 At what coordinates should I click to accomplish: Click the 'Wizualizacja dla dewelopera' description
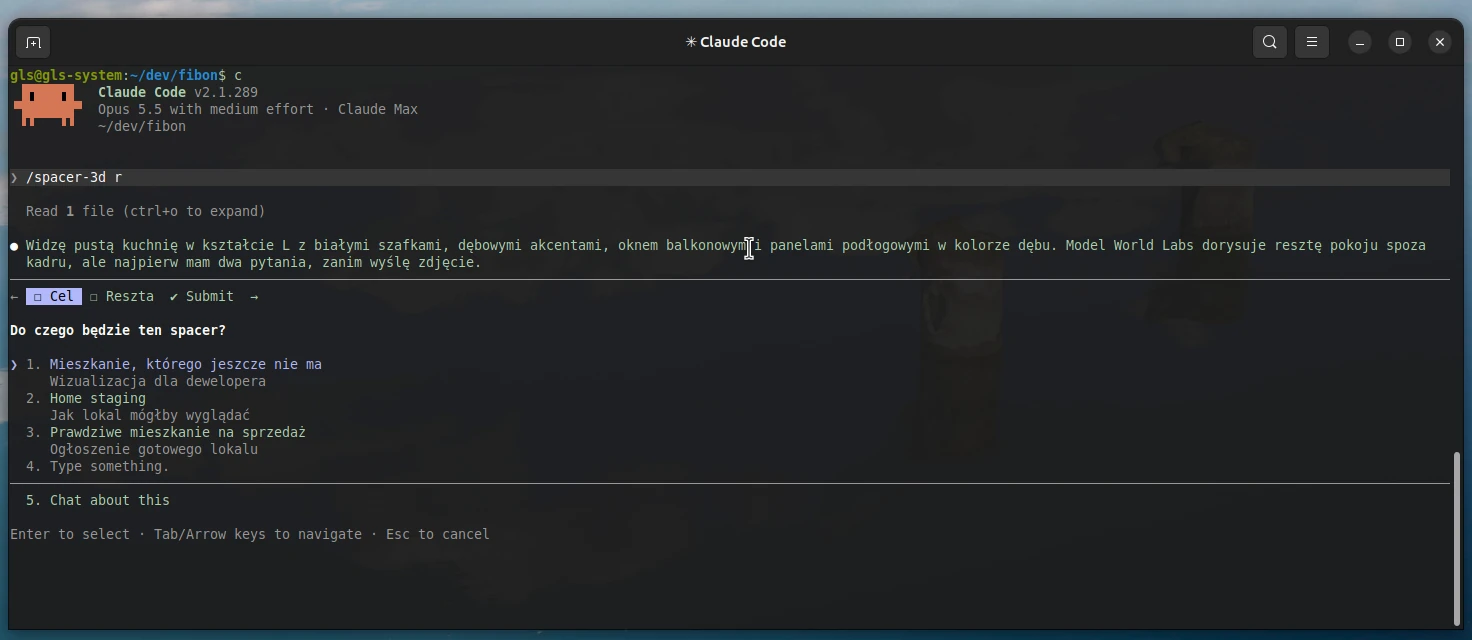pyautogui.click(x=158, y=382)
